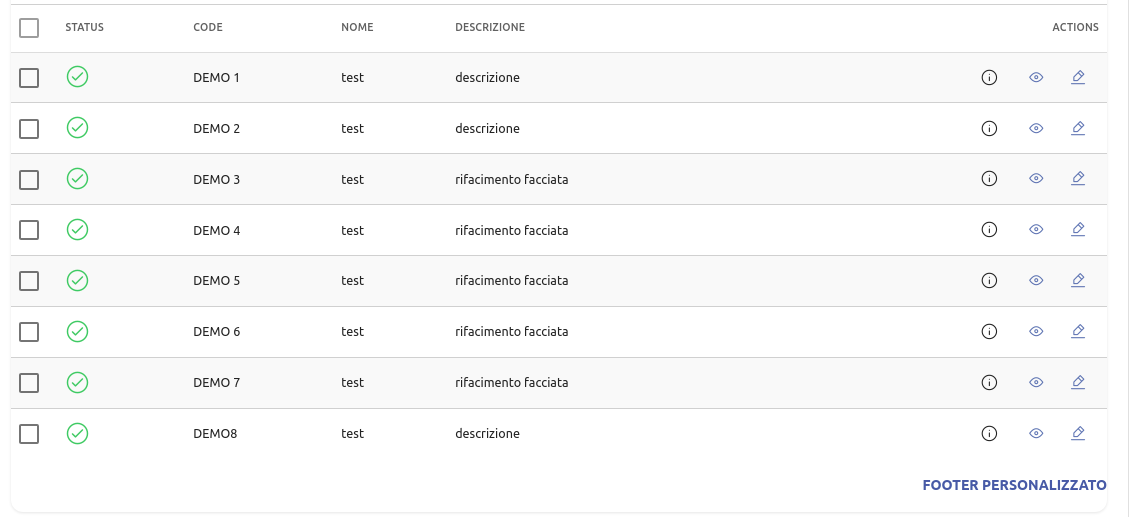View DEMO 1 via the eye icon

1036,77
